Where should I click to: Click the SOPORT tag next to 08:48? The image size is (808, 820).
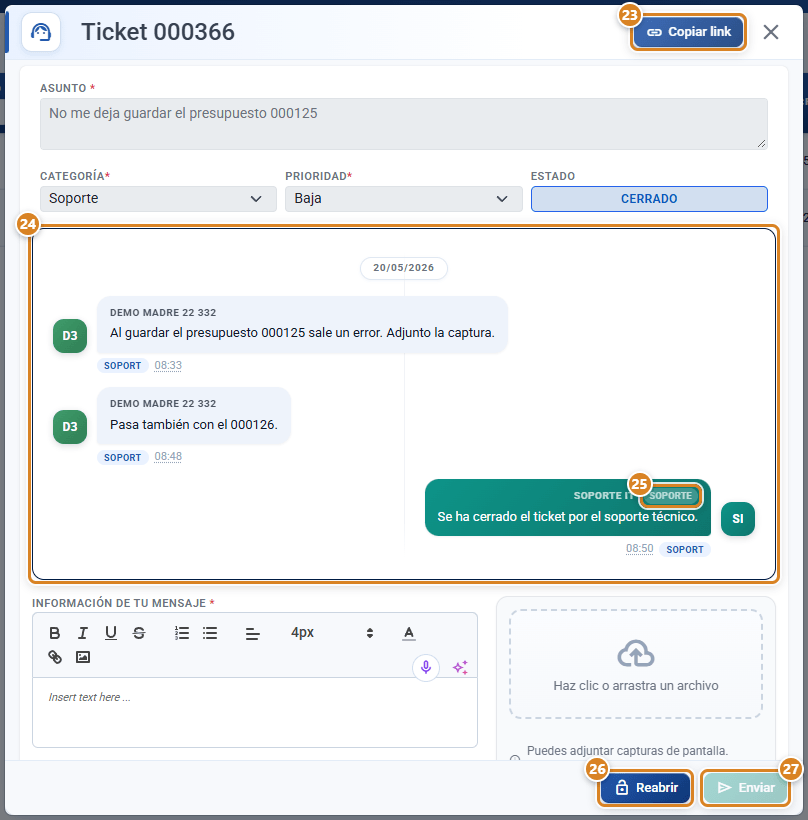(x=122, y=458)
